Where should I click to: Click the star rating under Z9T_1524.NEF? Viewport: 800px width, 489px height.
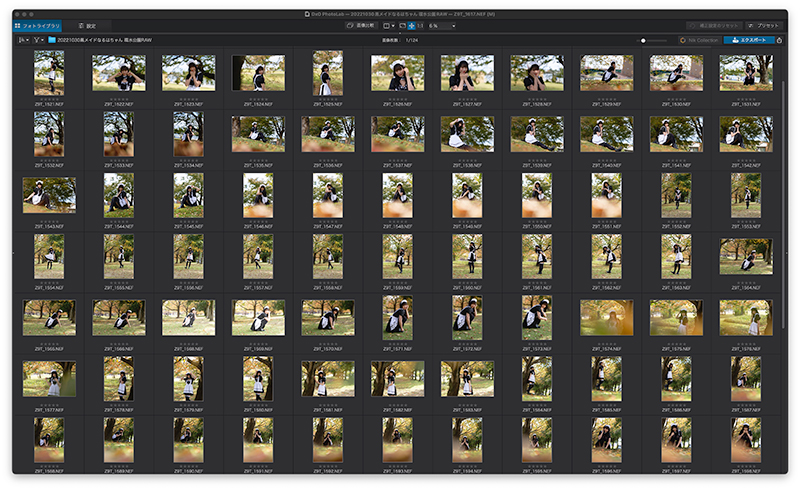pos(258,99)
